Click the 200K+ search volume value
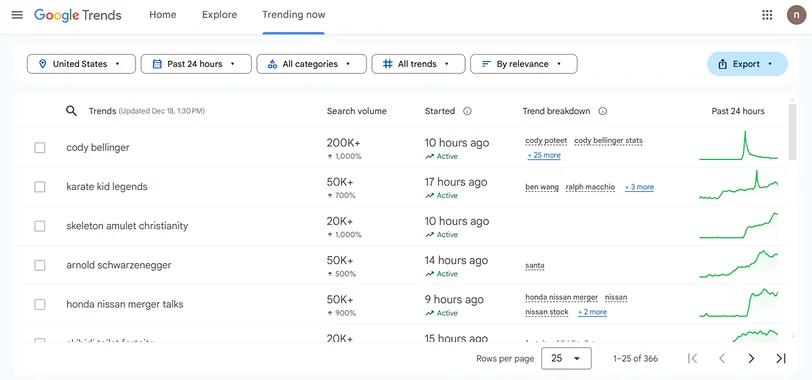812x380 pixels. (x=344, y=143)
